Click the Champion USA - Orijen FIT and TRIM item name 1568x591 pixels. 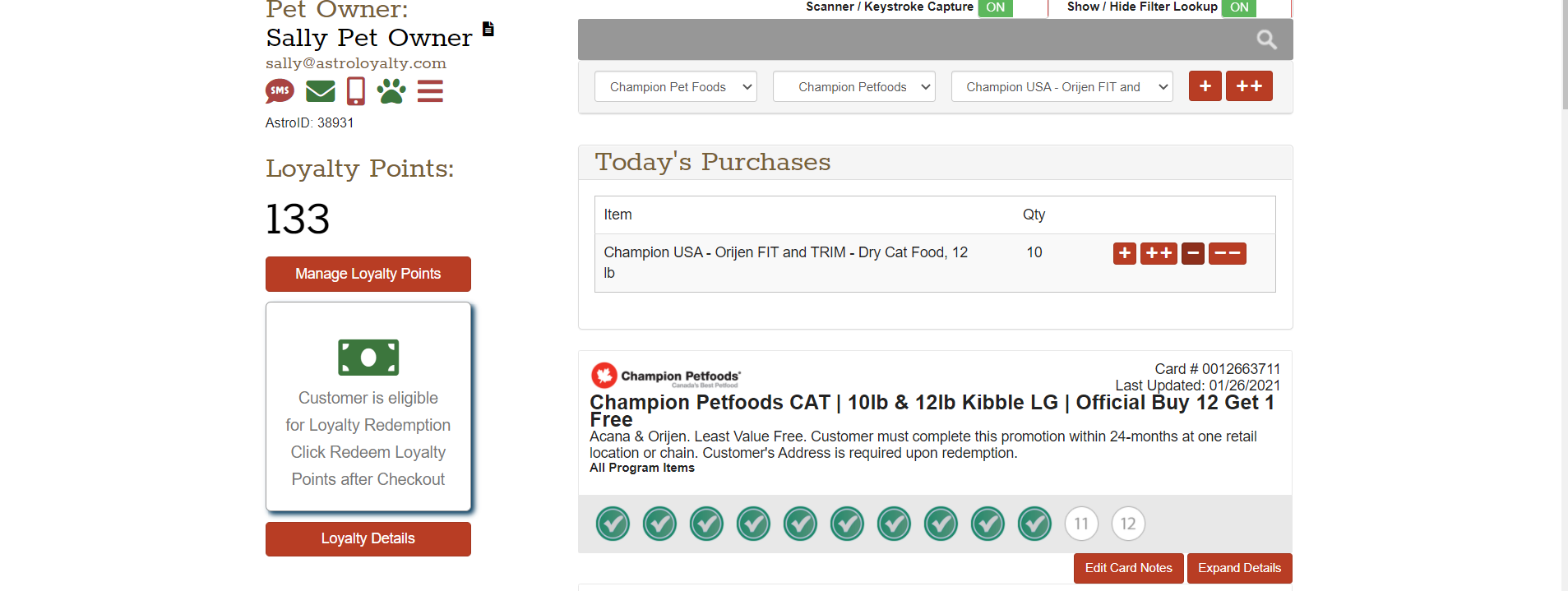pyautogui.click(x=785, y=262)
